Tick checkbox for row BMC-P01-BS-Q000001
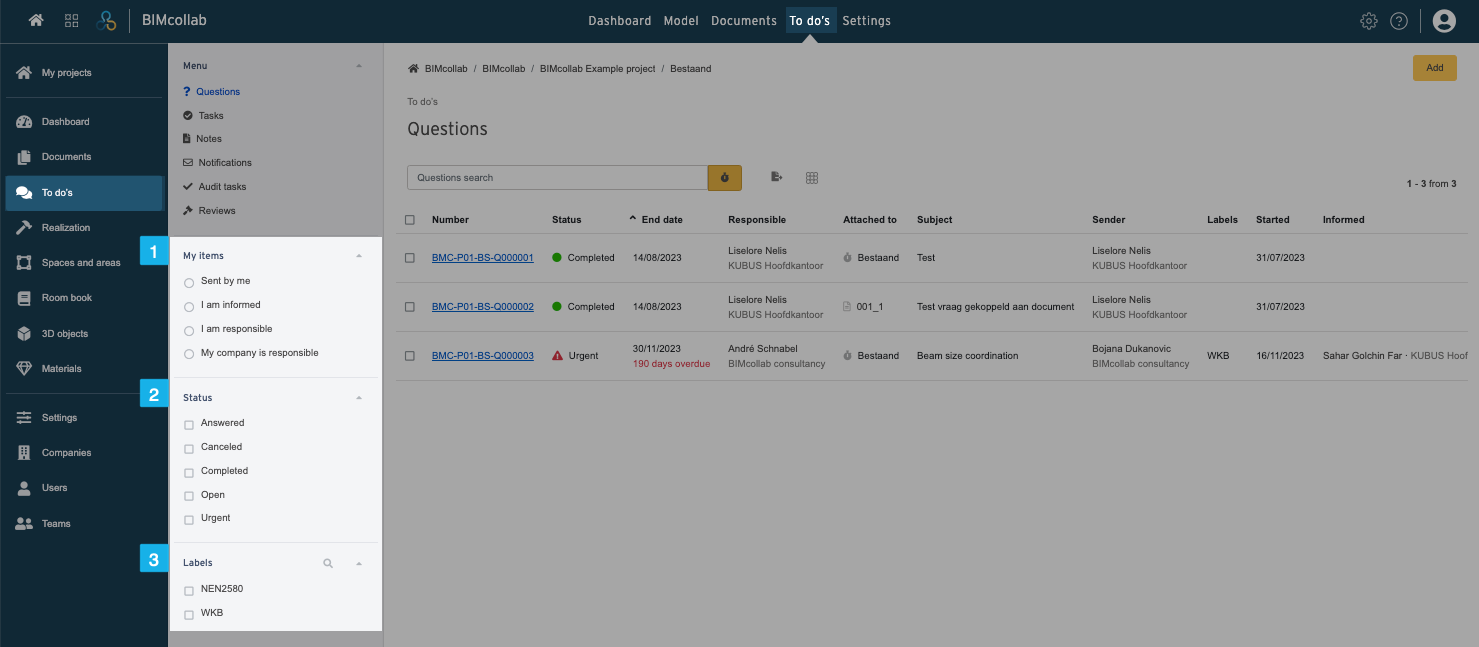This screenshot has height=647, width=1479. pos(410,258)
